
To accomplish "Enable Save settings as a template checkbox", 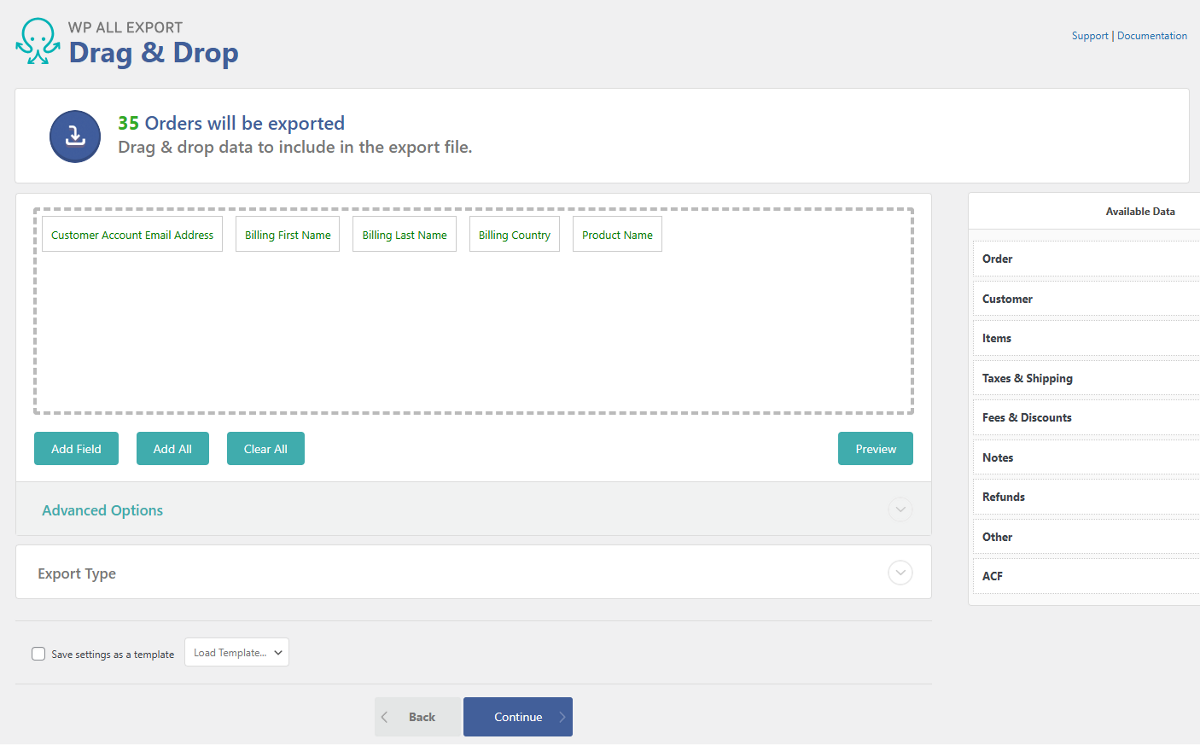I will click(x=39, y=654).
